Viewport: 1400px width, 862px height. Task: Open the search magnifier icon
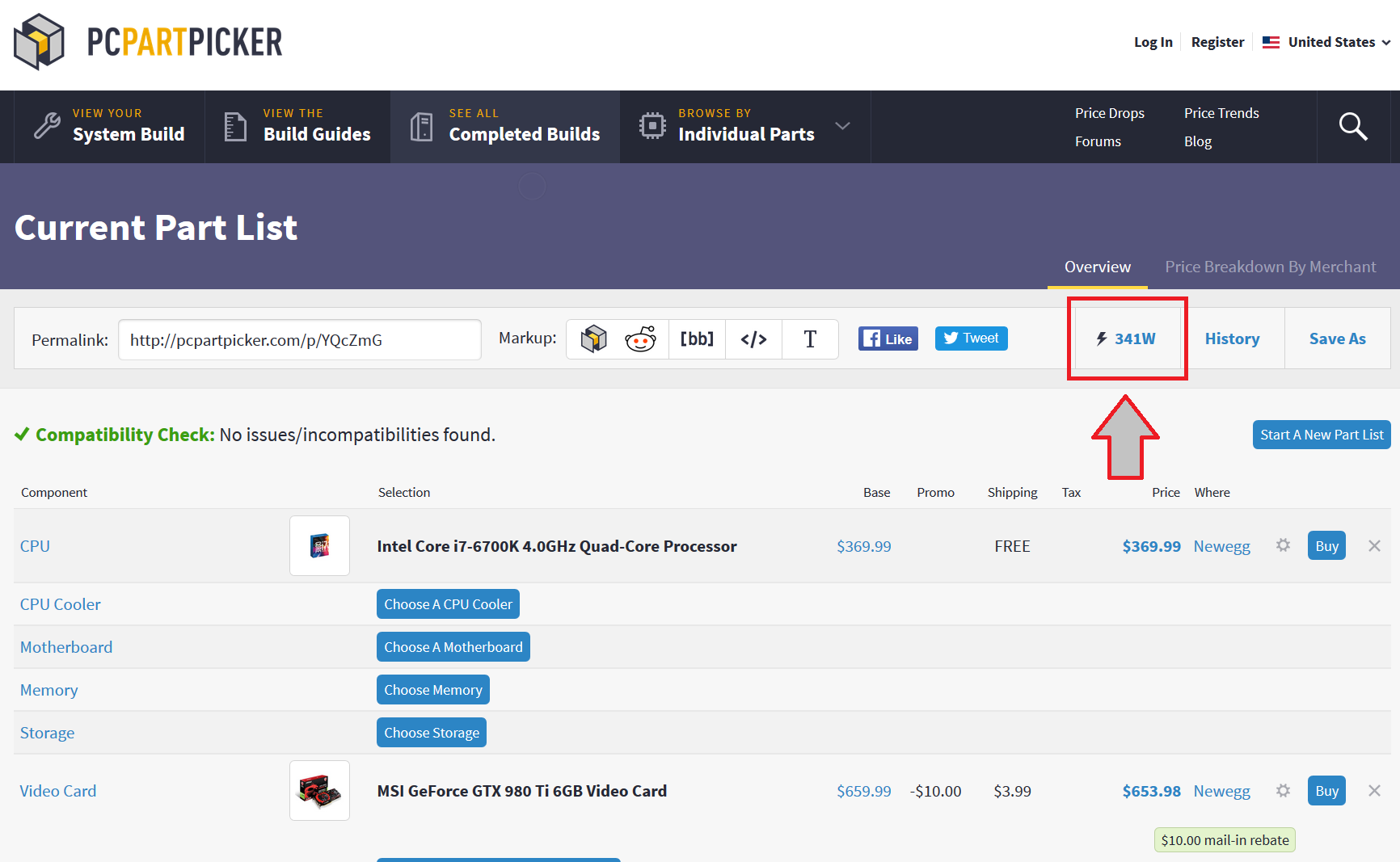point(1353,127)
